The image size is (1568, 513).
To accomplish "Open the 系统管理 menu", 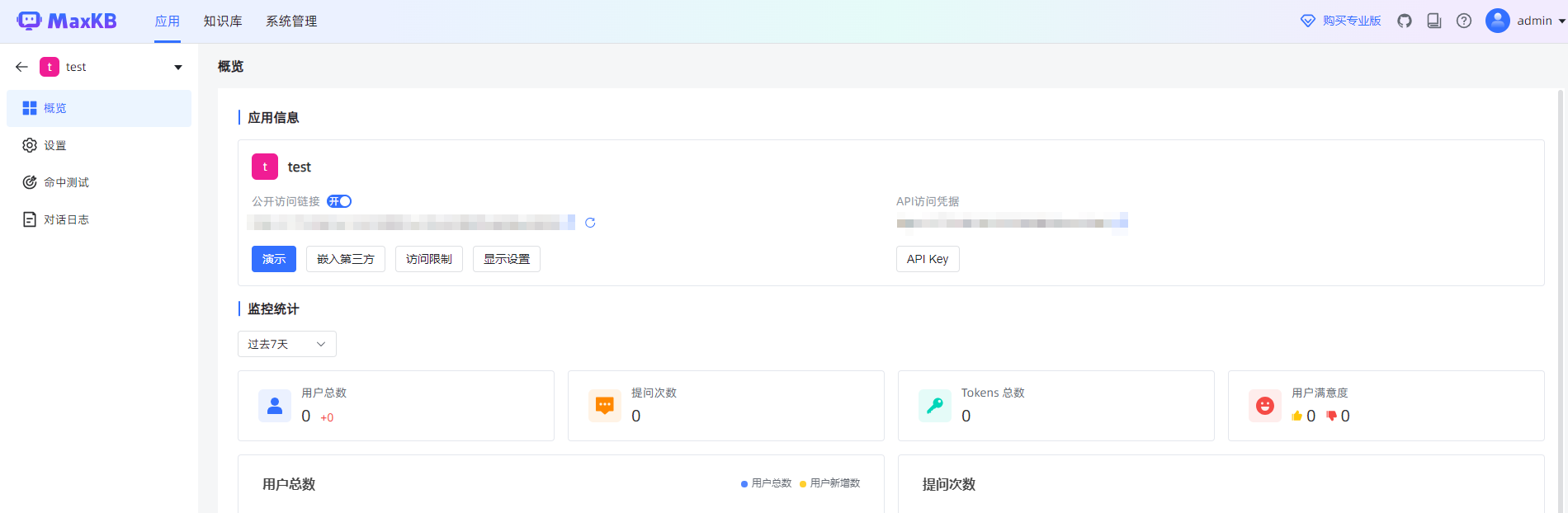I will 291,21.
